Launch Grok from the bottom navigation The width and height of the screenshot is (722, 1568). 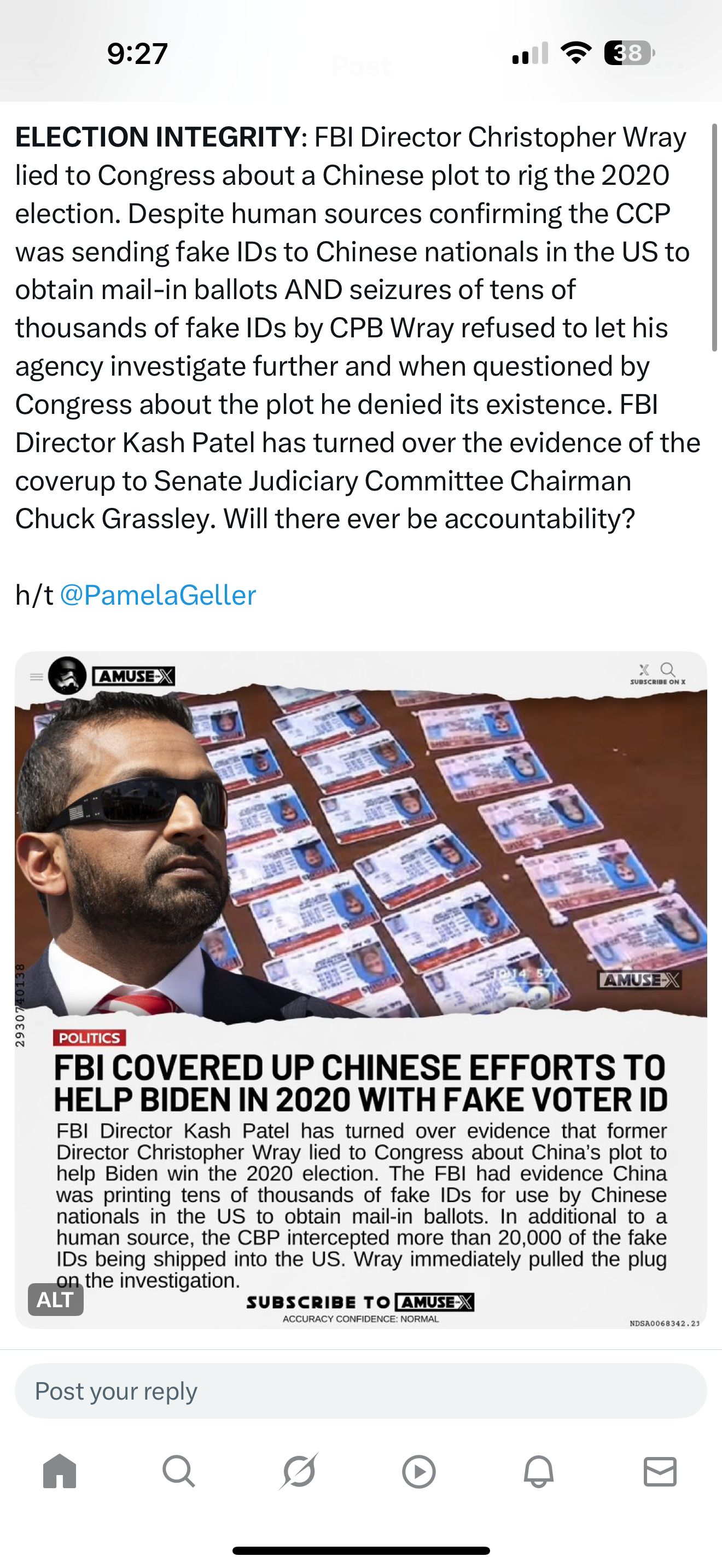pyautogui.click(x=299, y=1471)
